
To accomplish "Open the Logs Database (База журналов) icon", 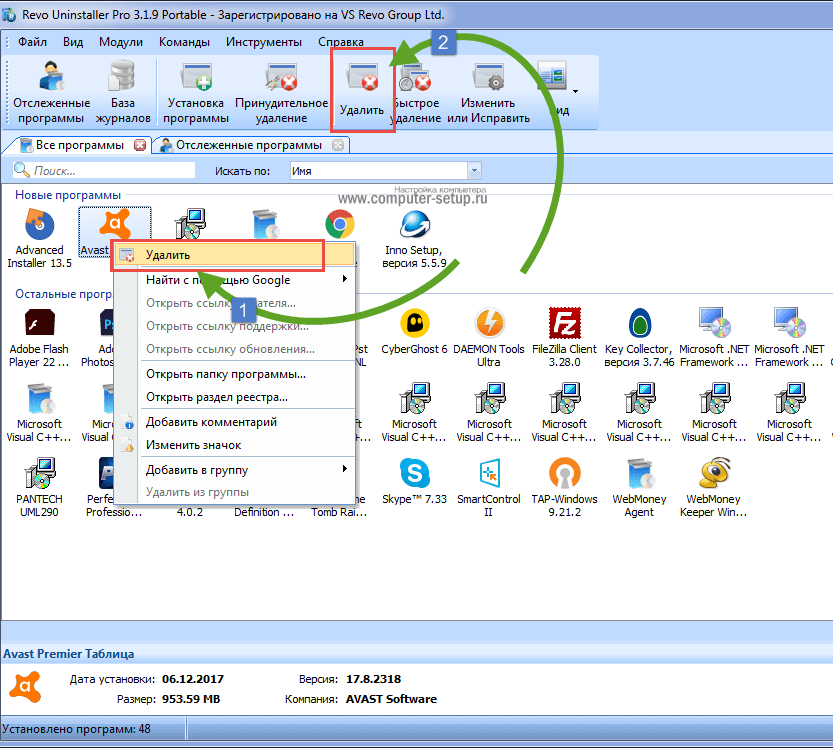I will click(123, 92).
